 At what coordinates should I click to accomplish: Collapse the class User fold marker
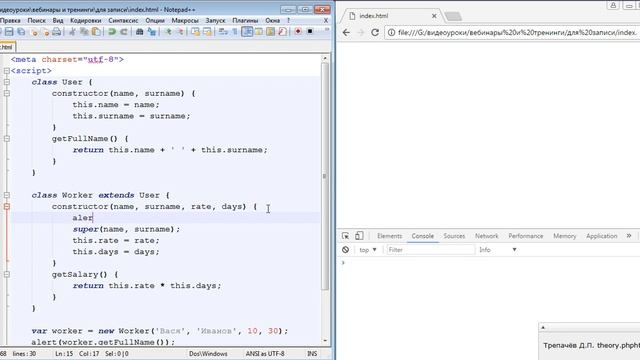[7, 82]
